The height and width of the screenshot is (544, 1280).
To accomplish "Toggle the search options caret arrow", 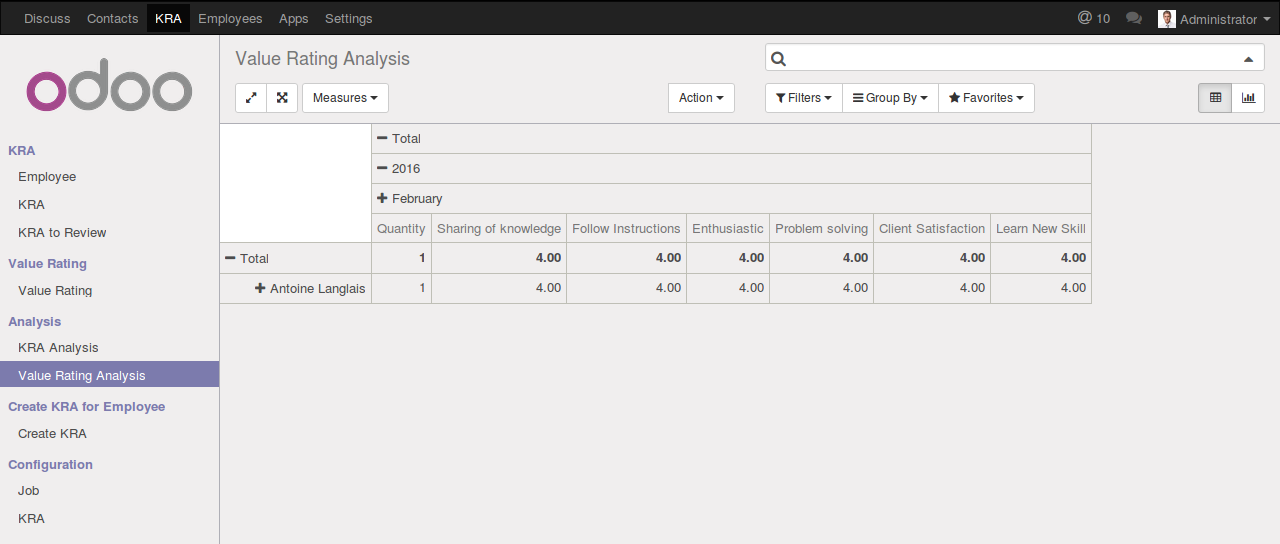I will tap(1247, 59).
